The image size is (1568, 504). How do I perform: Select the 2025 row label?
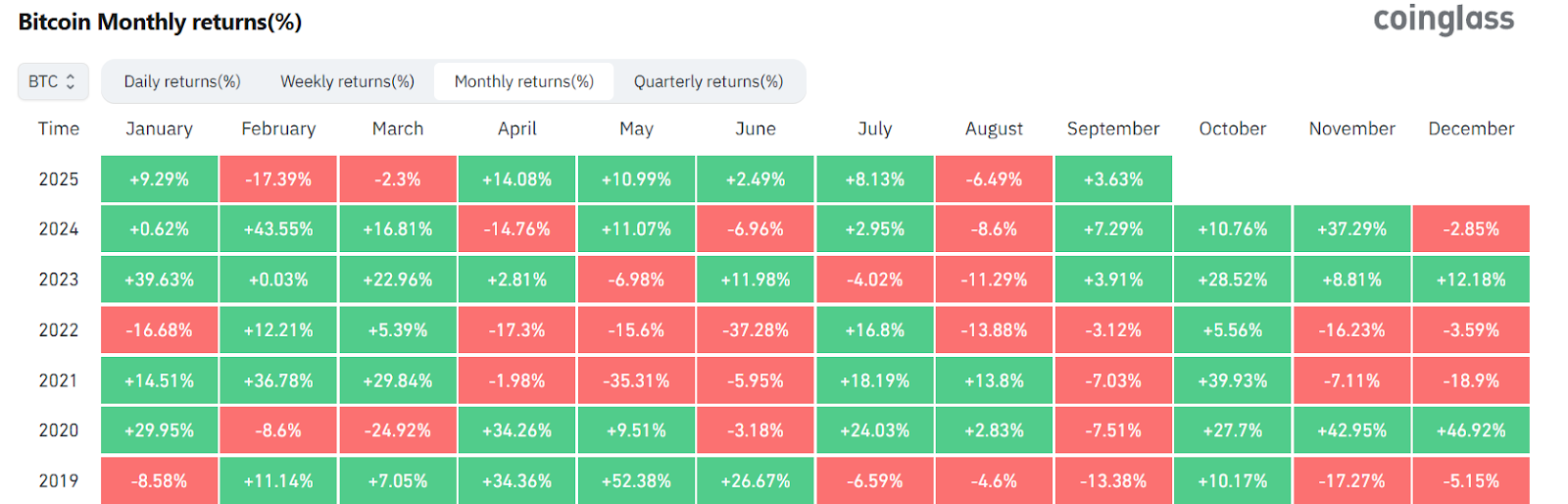point(59,179)
